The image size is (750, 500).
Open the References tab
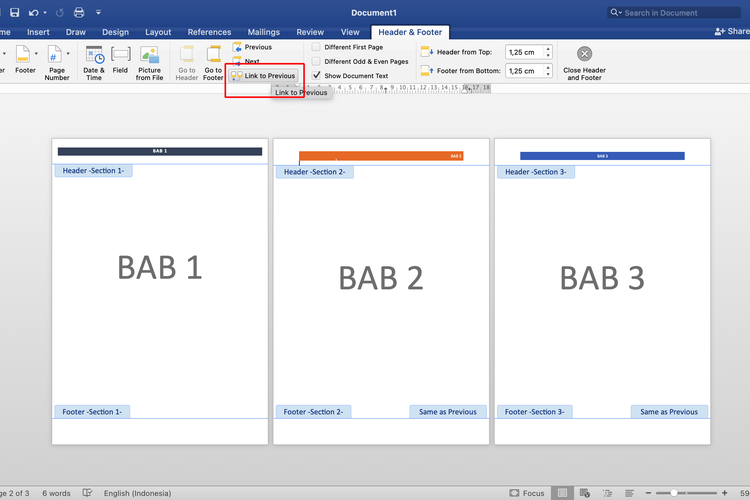tap(209, 32)
